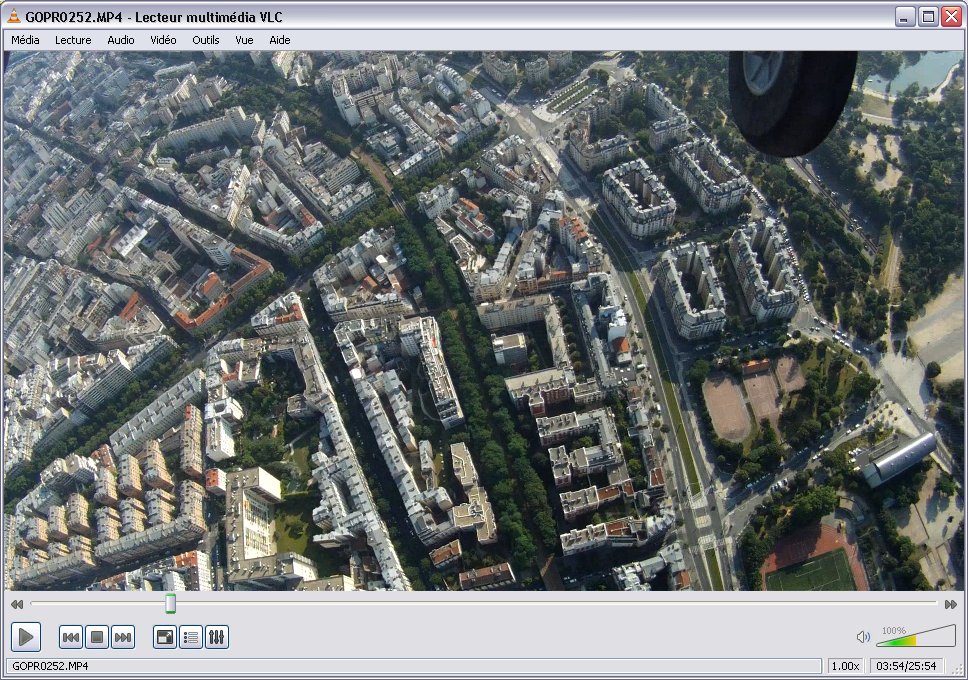
Task: Go to previous media track
Action: pos(71,637)
